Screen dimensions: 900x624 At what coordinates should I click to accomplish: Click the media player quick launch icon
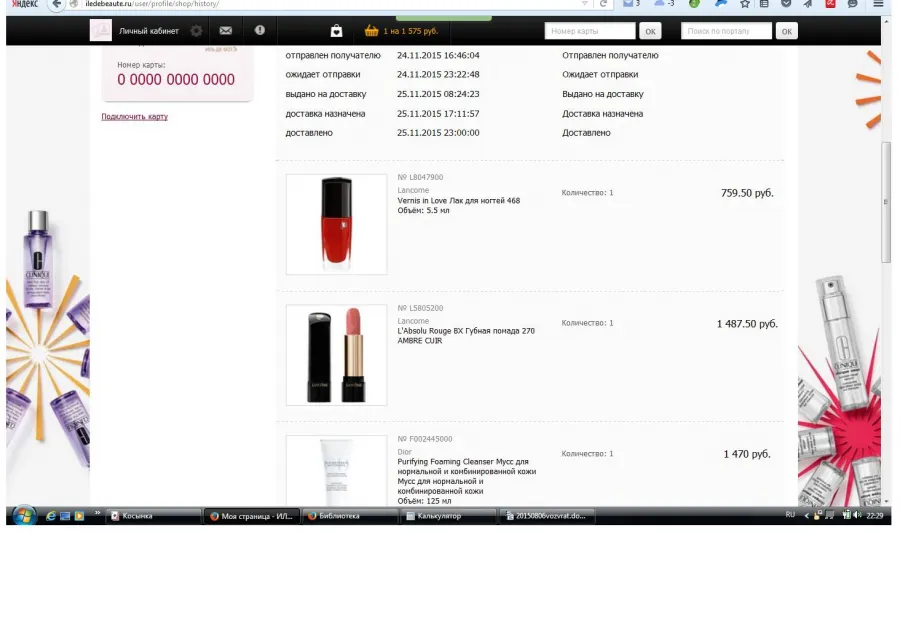pyautogui.click(x=79, y=516)
